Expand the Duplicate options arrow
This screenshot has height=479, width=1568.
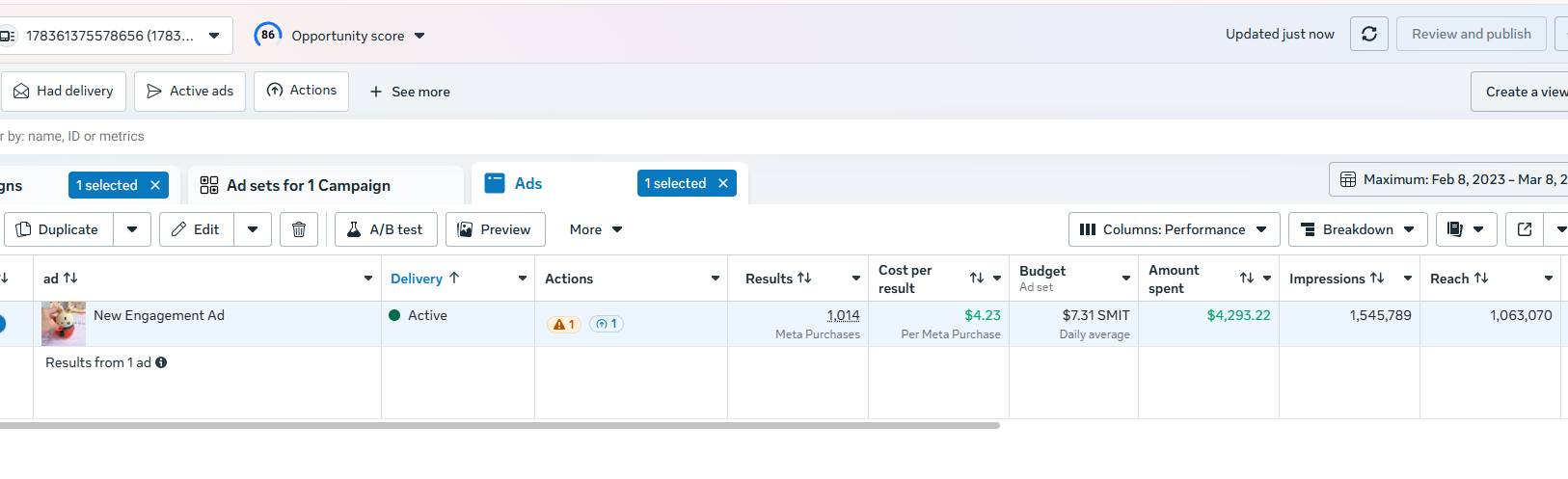(x=132, y=229)
